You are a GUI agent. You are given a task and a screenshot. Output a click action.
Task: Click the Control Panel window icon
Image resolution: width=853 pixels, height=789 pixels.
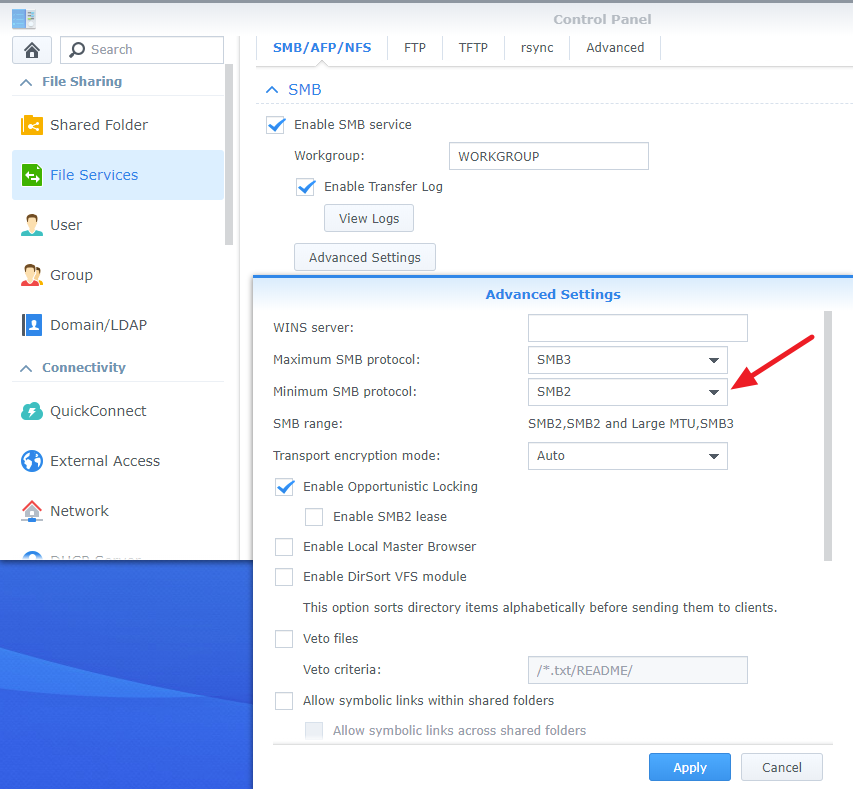click(x=23, y=19)
